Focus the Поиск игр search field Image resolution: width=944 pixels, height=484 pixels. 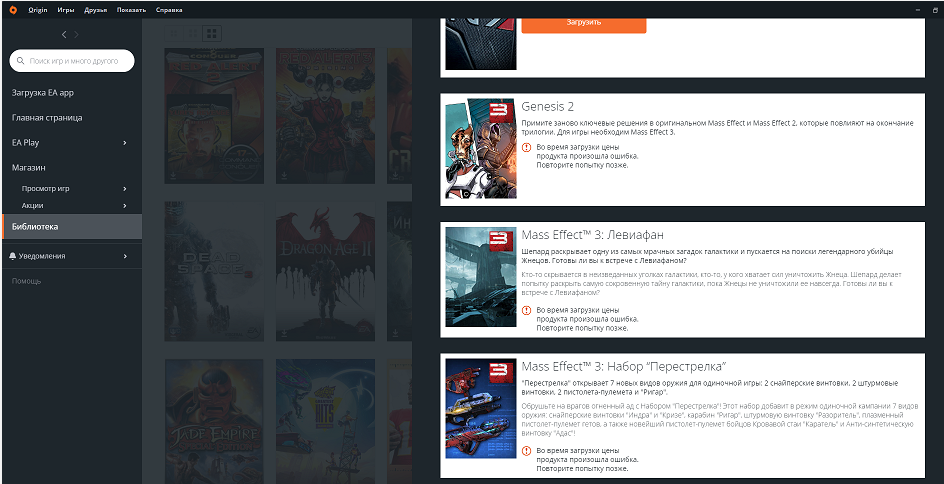[72, 61]
